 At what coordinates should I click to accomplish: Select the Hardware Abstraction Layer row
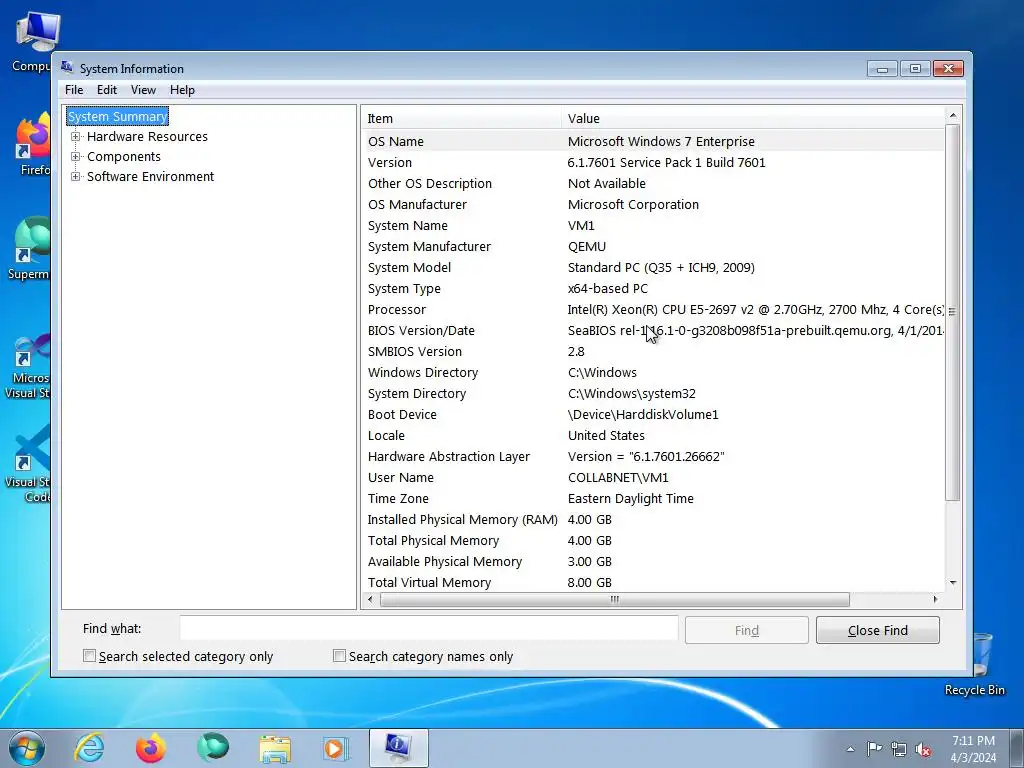tap(653, 456)
